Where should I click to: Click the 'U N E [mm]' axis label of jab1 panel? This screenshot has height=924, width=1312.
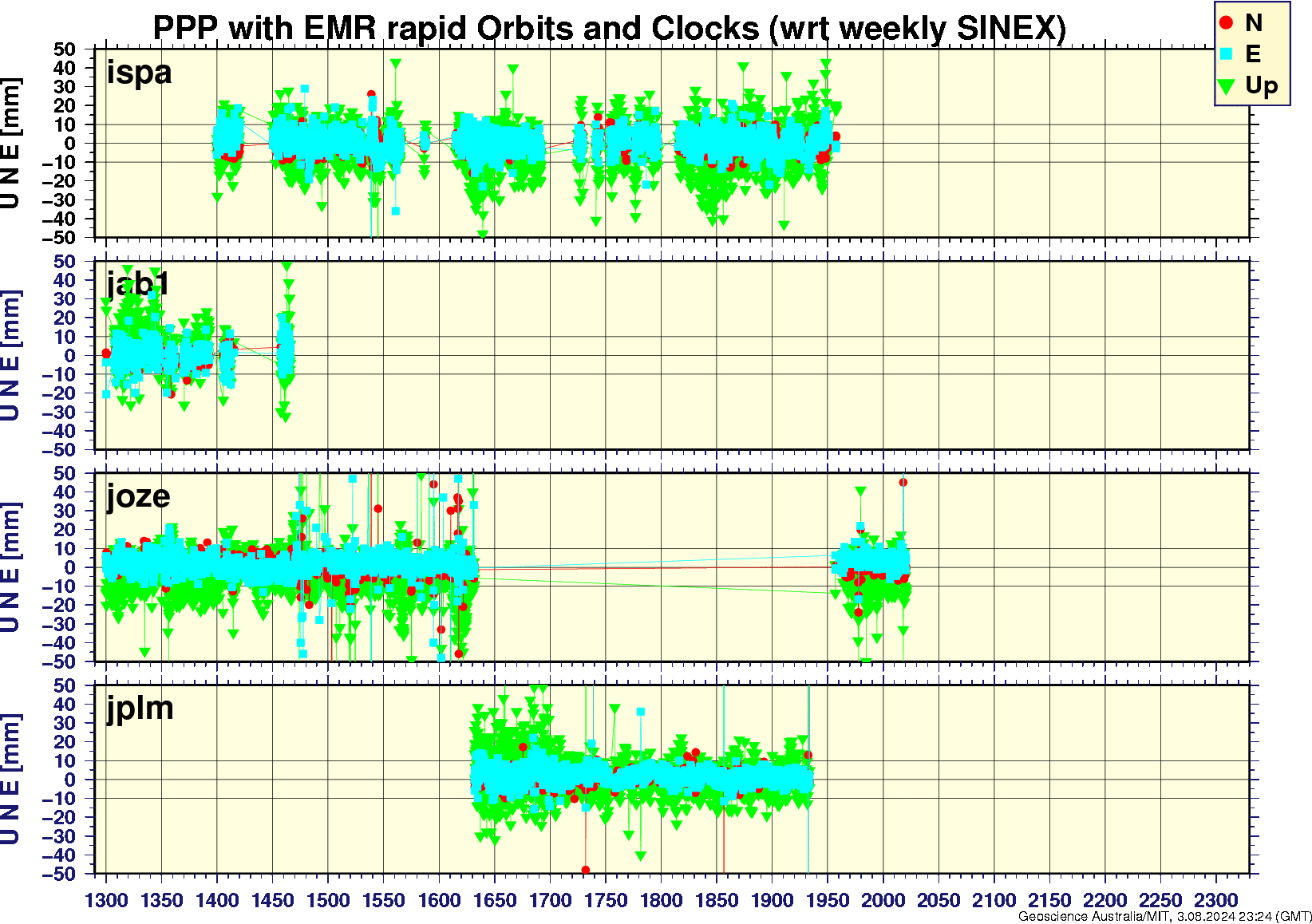(x=10, y=356)
